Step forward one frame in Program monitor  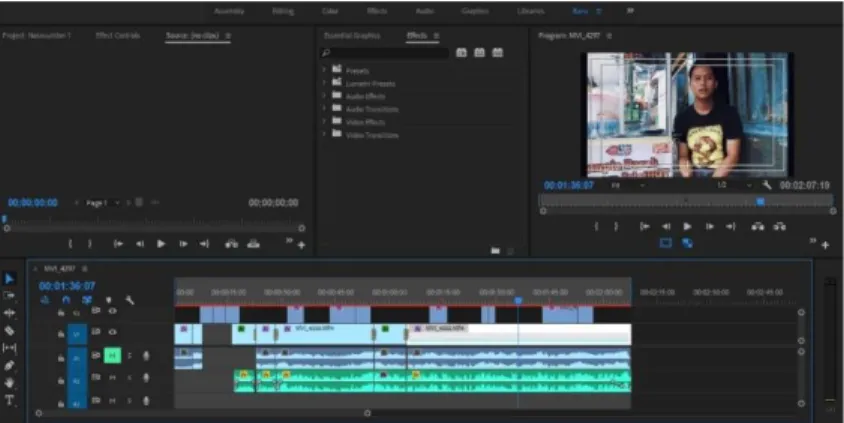709,227
